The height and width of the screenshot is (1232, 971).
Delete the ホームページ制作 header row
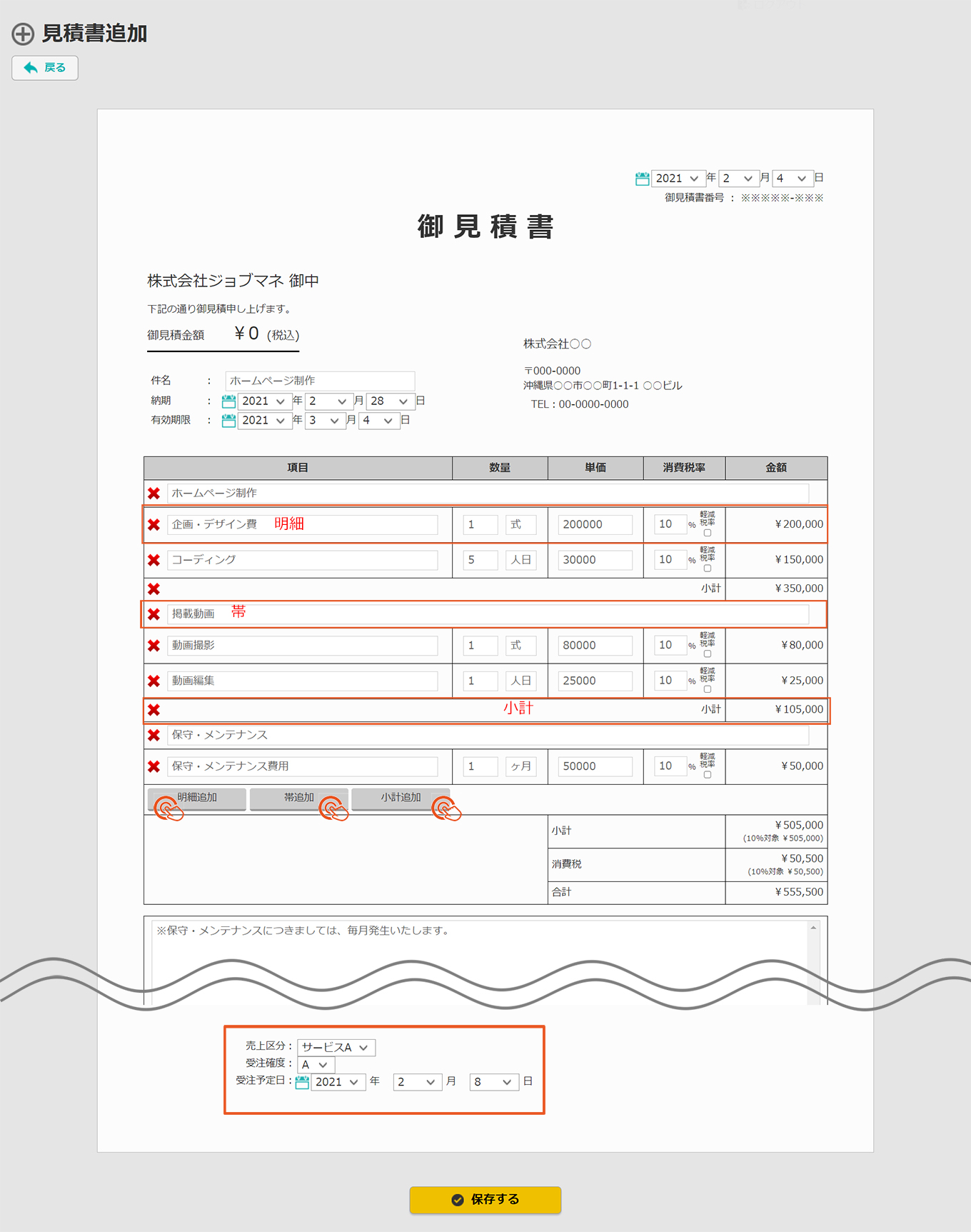154,494
